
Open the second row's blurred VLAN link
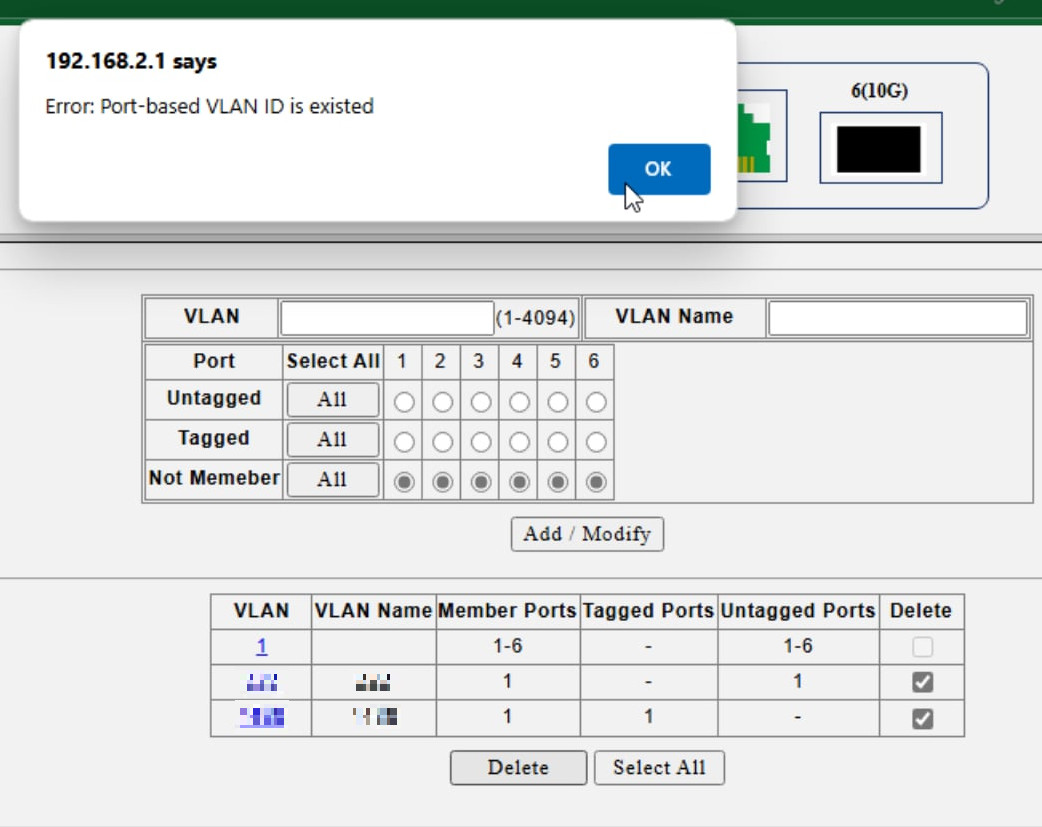tap(261, 683)
